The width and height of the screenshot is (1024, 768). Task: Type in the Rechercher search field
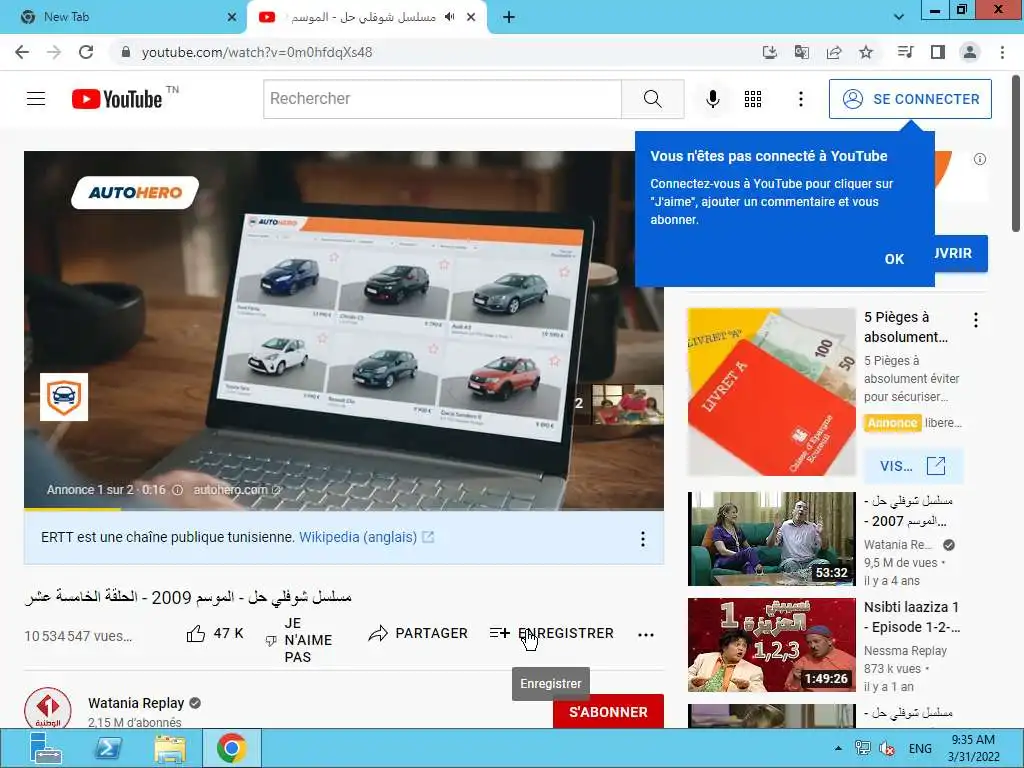click(443, 99)
